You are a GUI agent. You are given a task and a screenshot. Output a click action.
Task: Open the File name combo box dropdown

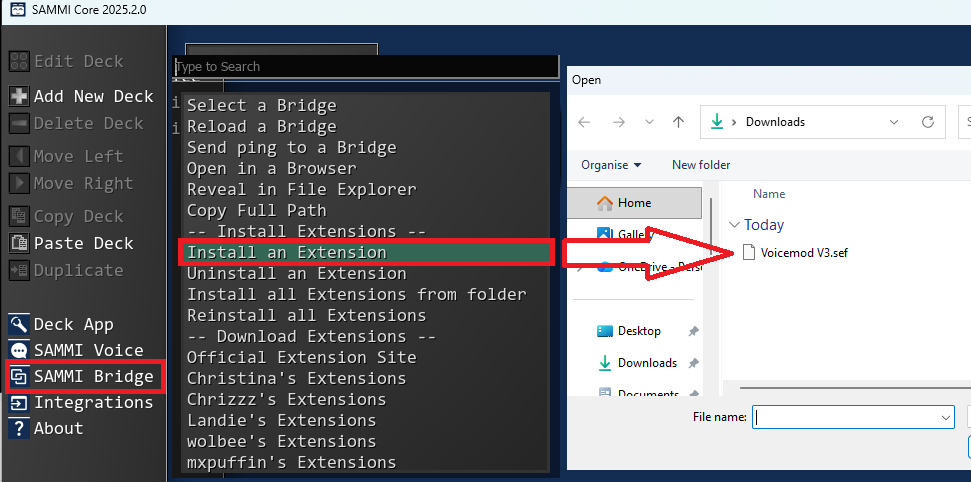[x=945, y=418]
